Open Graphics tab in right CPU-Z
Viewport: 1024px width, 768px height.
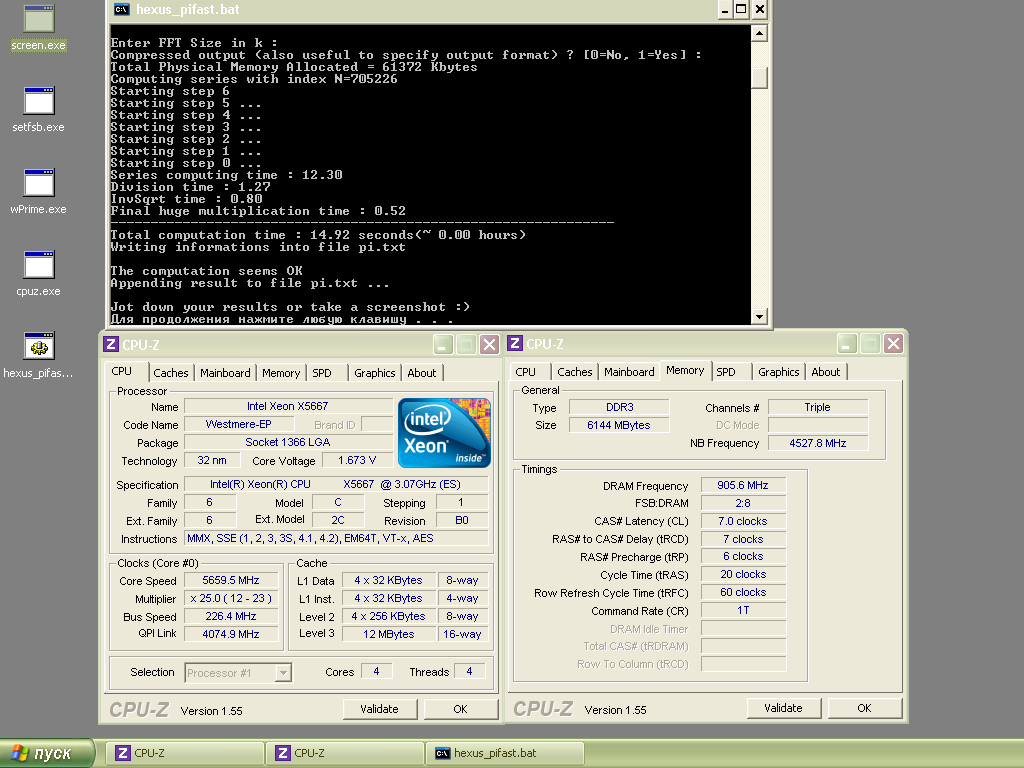[778, 372]
